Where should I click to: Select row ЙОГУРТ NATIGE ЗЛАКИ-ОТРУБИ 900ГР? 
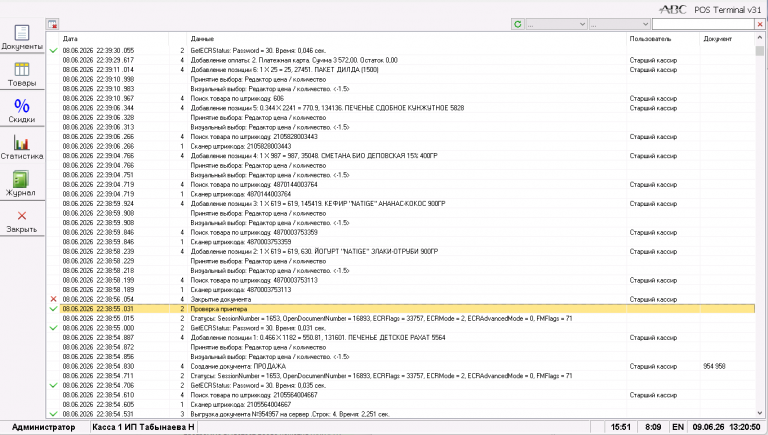[x=401, y=251]
